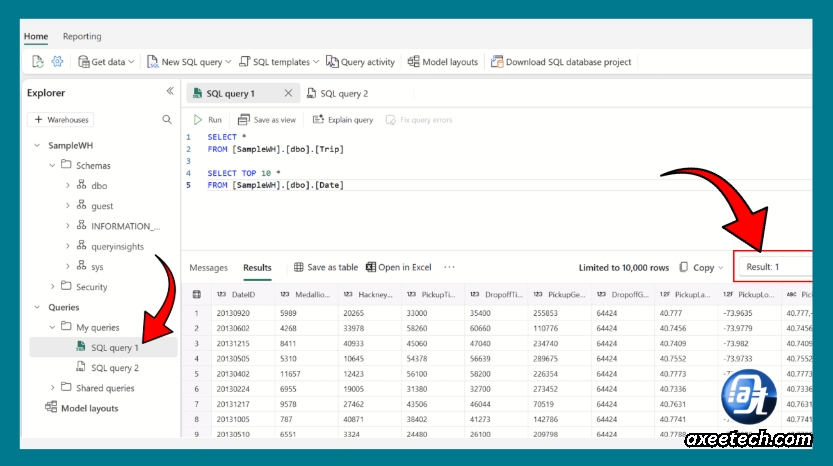833x466 pixels.
Task: Expand the sys schema
Action: (x=67, y=266)
